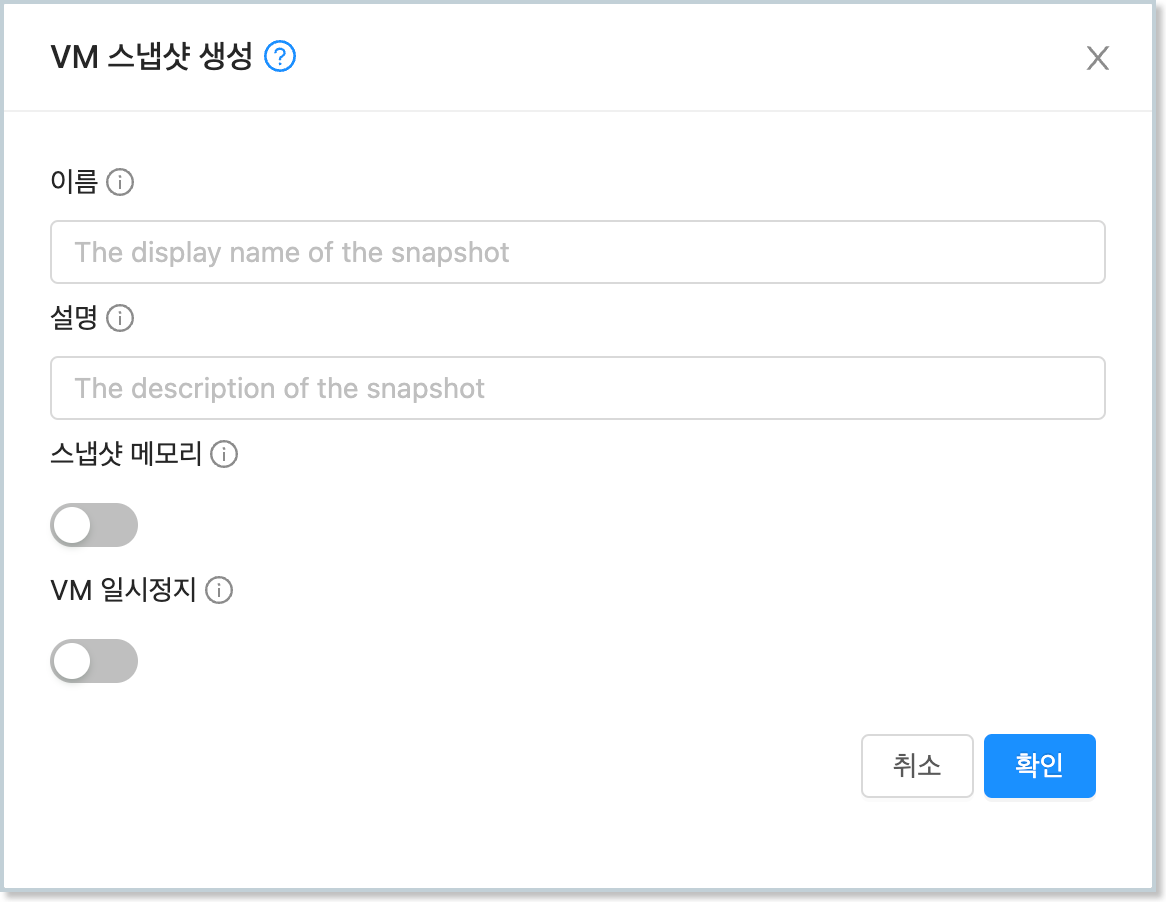Click the 이름 field label

pyautogui.click(x=74, y=181)
